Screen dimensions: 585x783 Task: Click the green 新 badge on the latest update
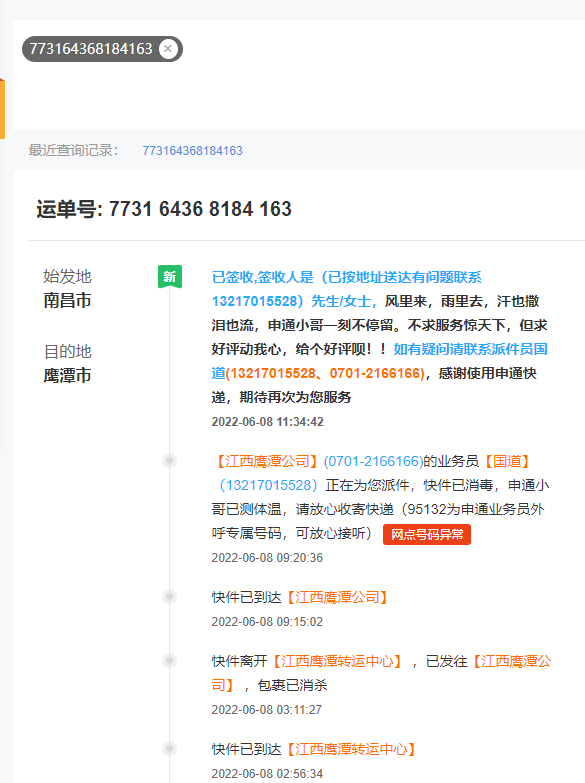pos(170,276)
